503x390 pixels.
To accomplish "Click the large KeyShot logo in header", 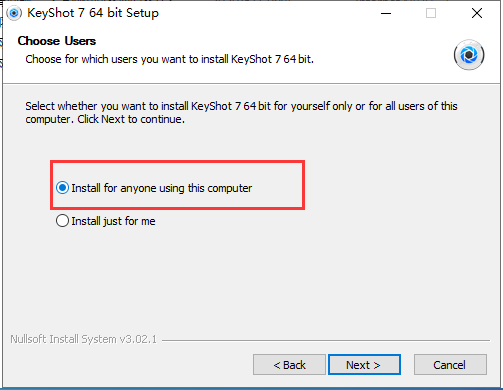I will click(469, 55).
